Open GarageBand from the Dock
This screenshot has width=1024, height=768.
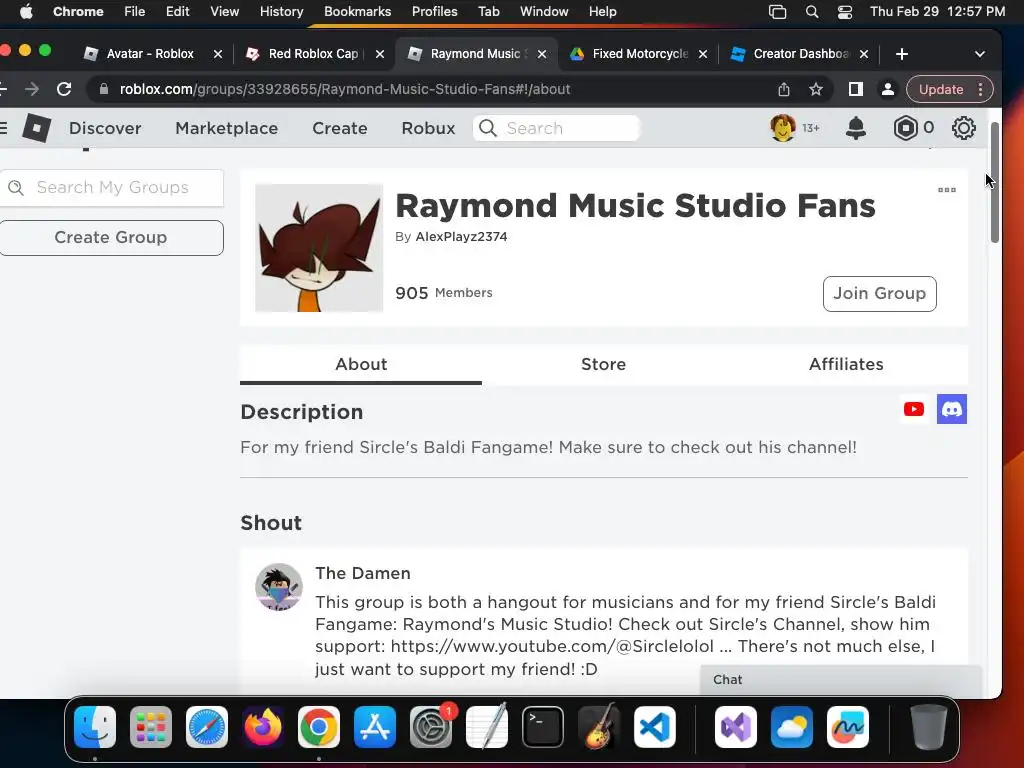tap(599, 726)
